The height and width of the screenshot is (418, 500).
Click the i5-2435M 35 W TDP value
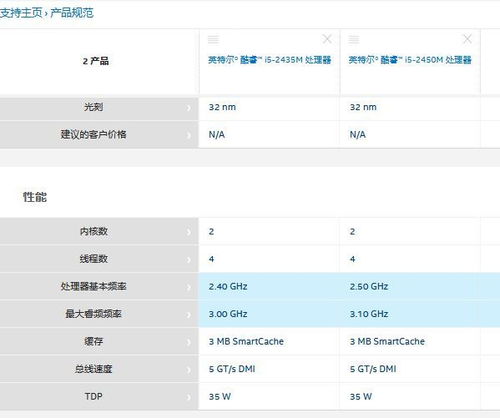[x=220, y=397]
